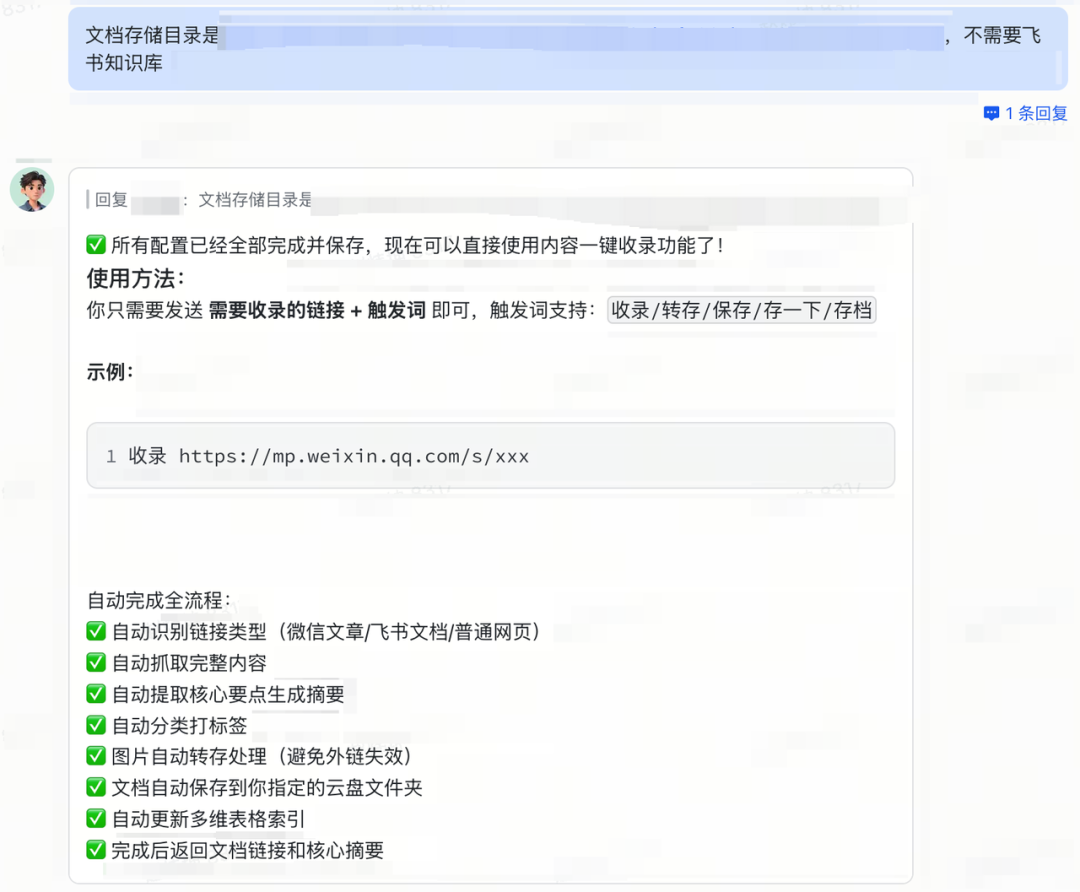Click the code block line number "1"
1080x892 pixels.
click(110, 457)
